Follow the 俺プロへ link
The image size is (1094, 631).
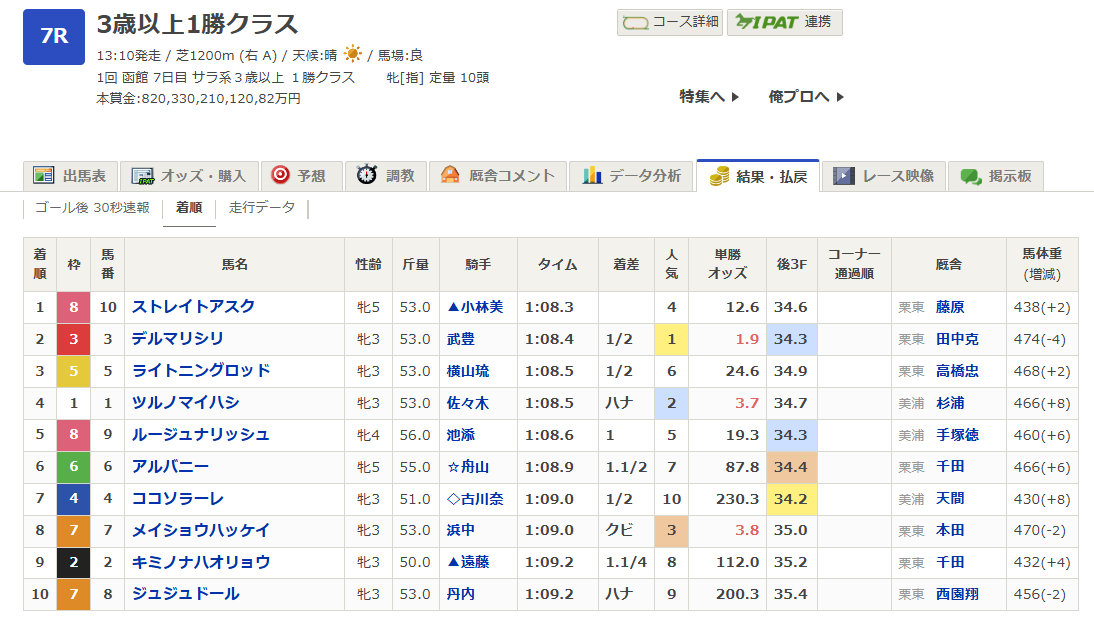point(806,96)
